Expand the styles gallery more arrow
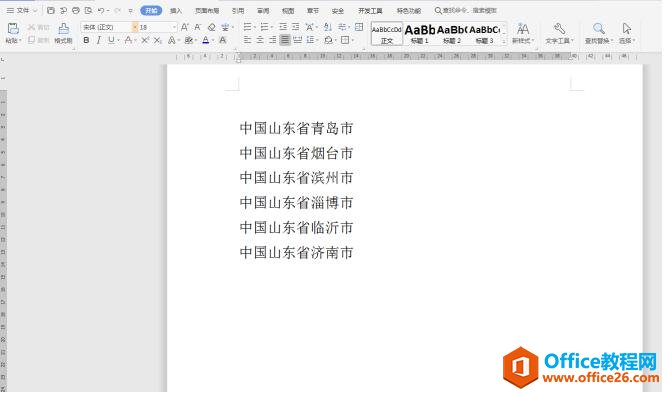The width and height of the screenshot is (666, 395). pos(504,41)
